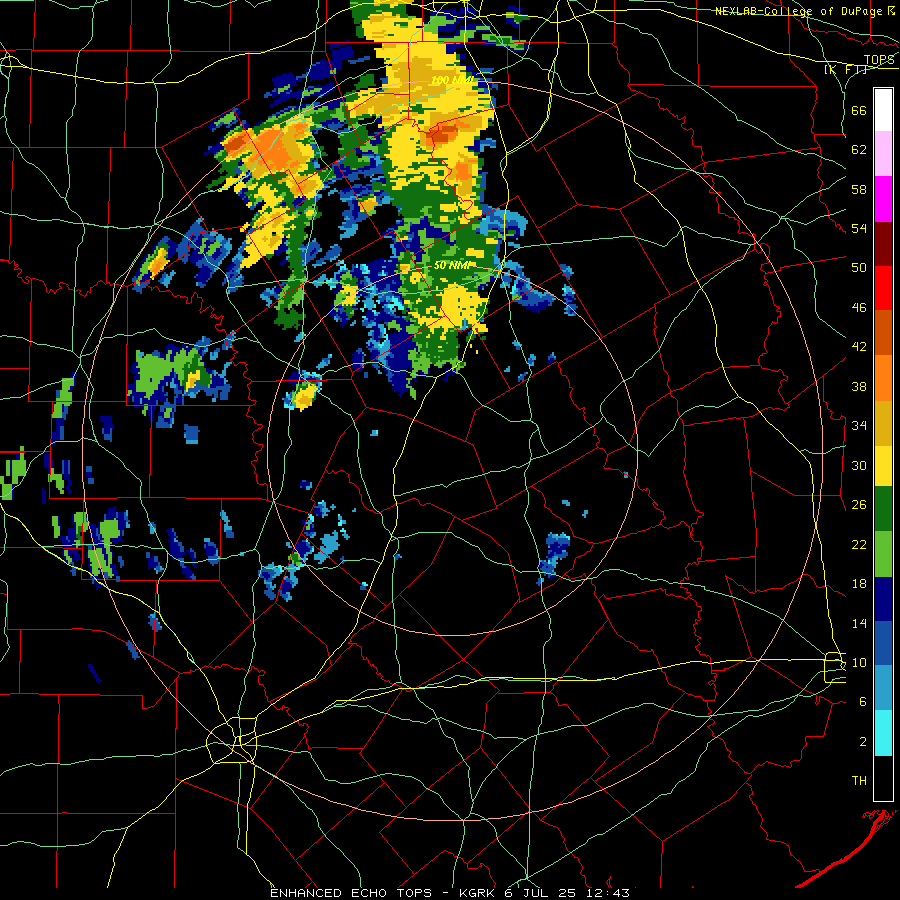Click the light green legend swatch
The width and height of the screenshot is (900, 900).
[883, 554]
